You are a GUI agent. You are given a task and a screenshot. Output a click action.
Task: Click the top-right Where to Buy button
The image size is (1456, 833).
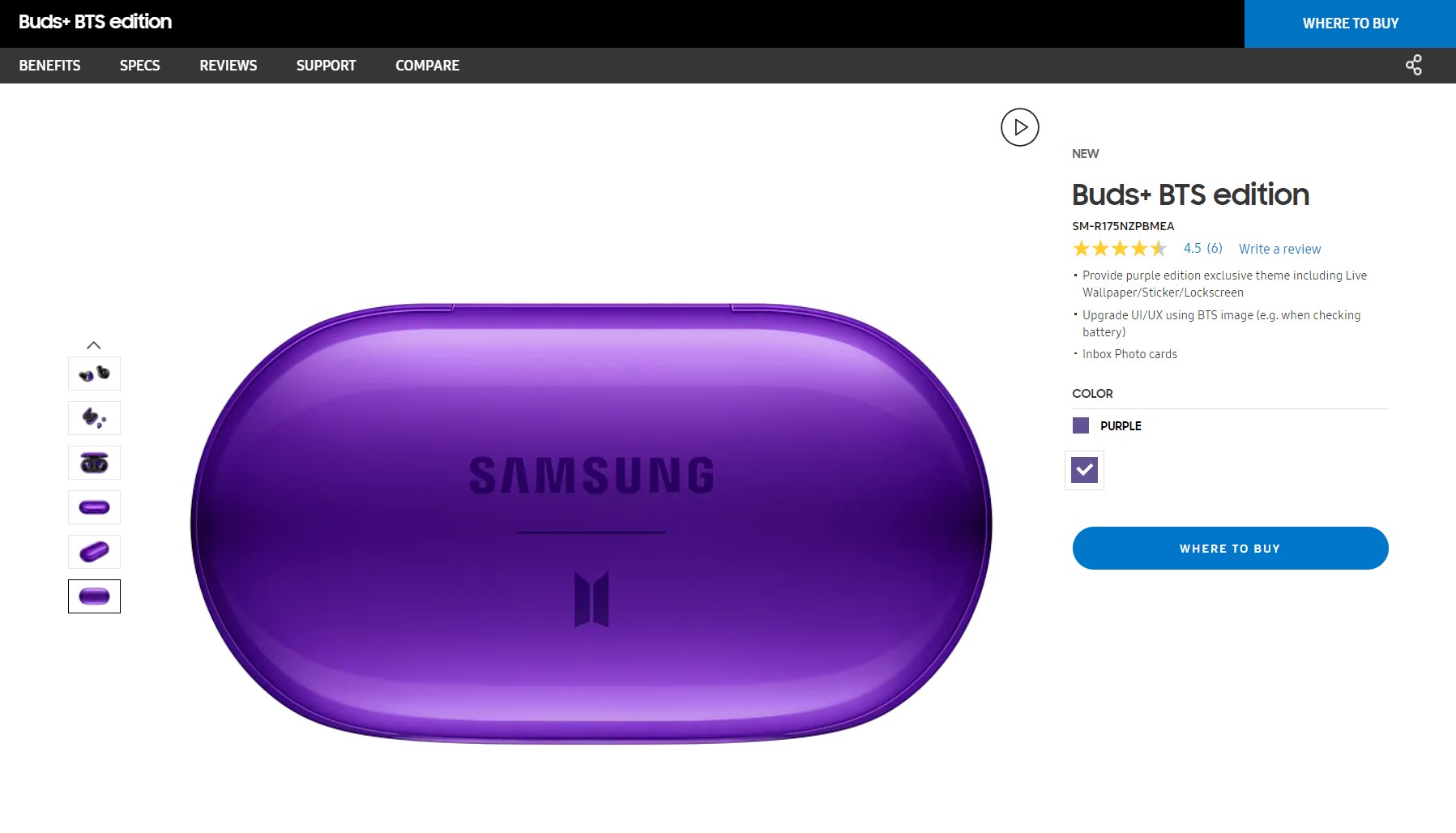click(1350, 23)
